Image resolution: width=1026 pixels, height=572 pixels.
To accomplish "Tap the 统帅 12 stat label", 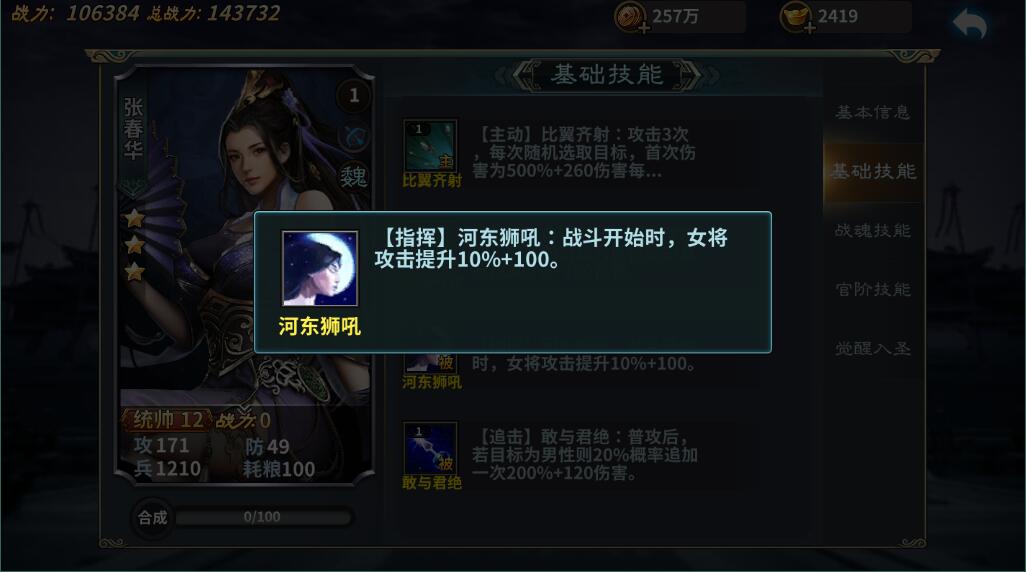I will tap(168, 420).
